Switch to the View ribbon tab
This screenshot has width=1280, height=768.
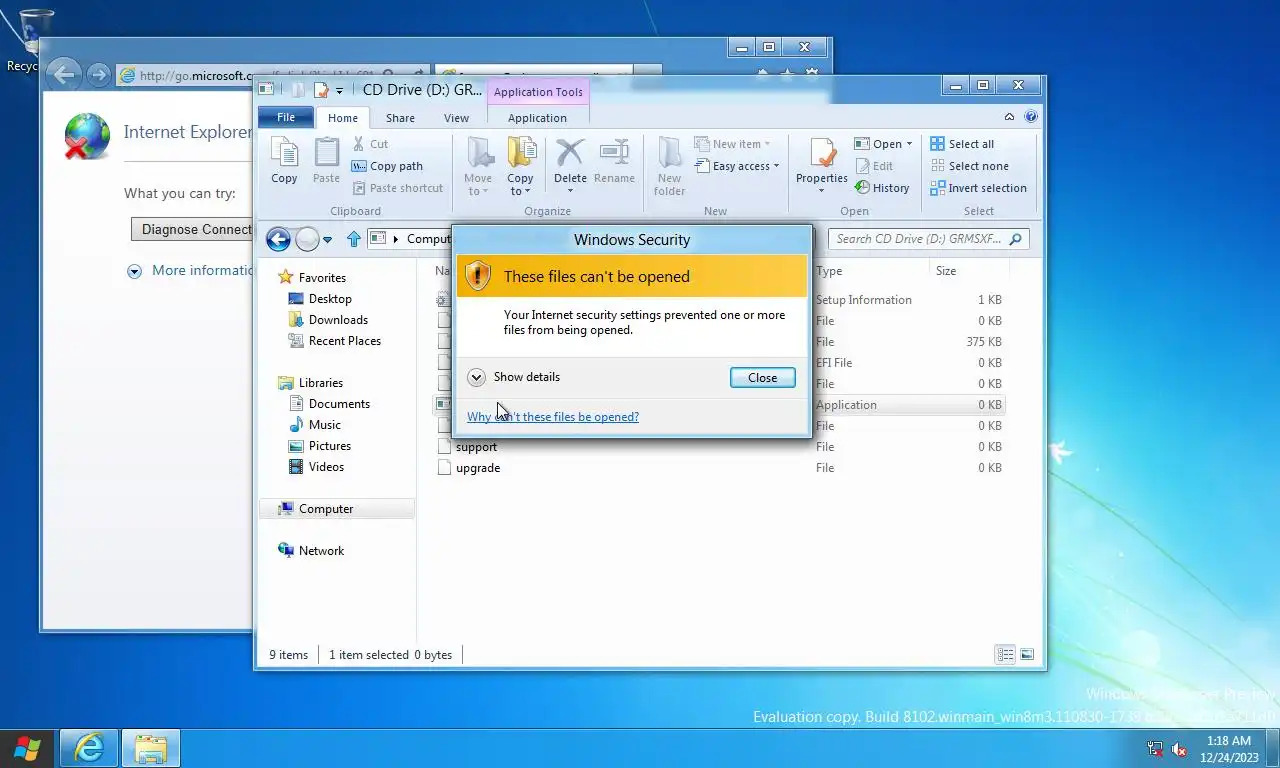pos(456,118)
